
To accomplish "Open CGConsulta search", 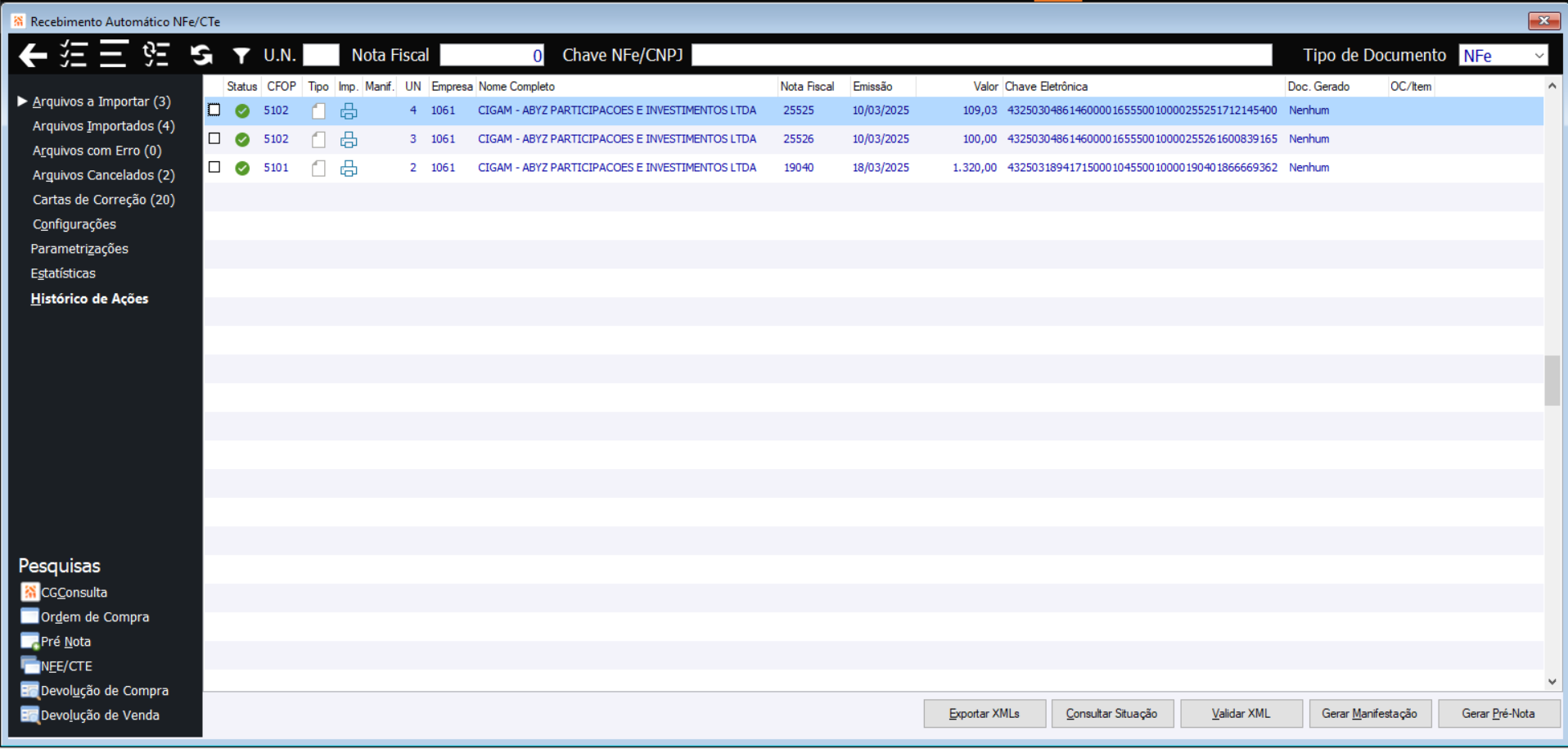I will click(64, 592).
